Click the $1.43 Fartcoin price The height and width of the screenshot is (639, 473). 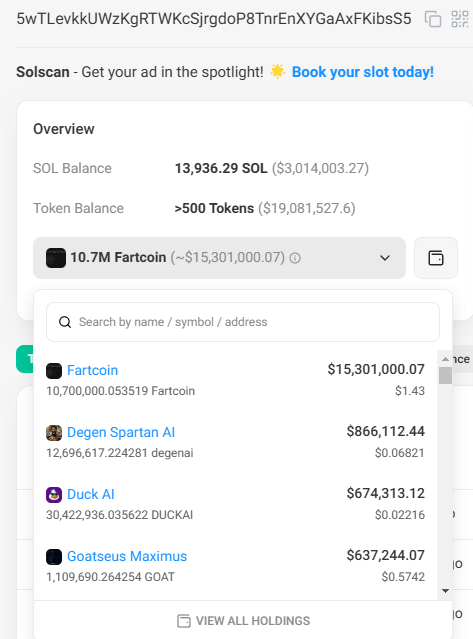[410, 391]
